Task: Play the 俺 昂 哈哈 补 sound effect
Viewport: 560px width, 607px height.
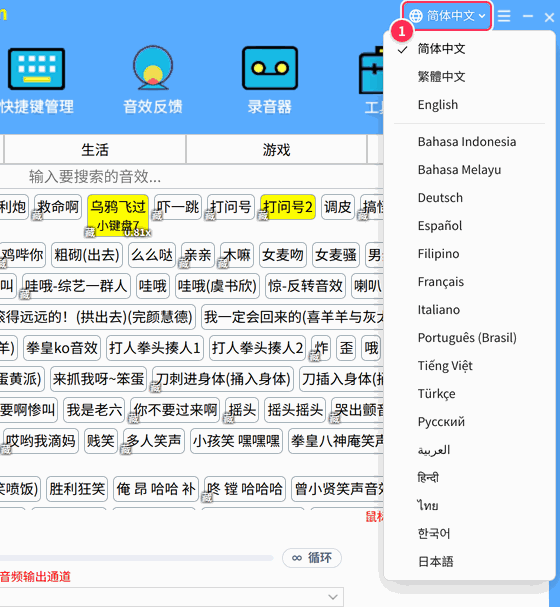Action: [156, 489]
